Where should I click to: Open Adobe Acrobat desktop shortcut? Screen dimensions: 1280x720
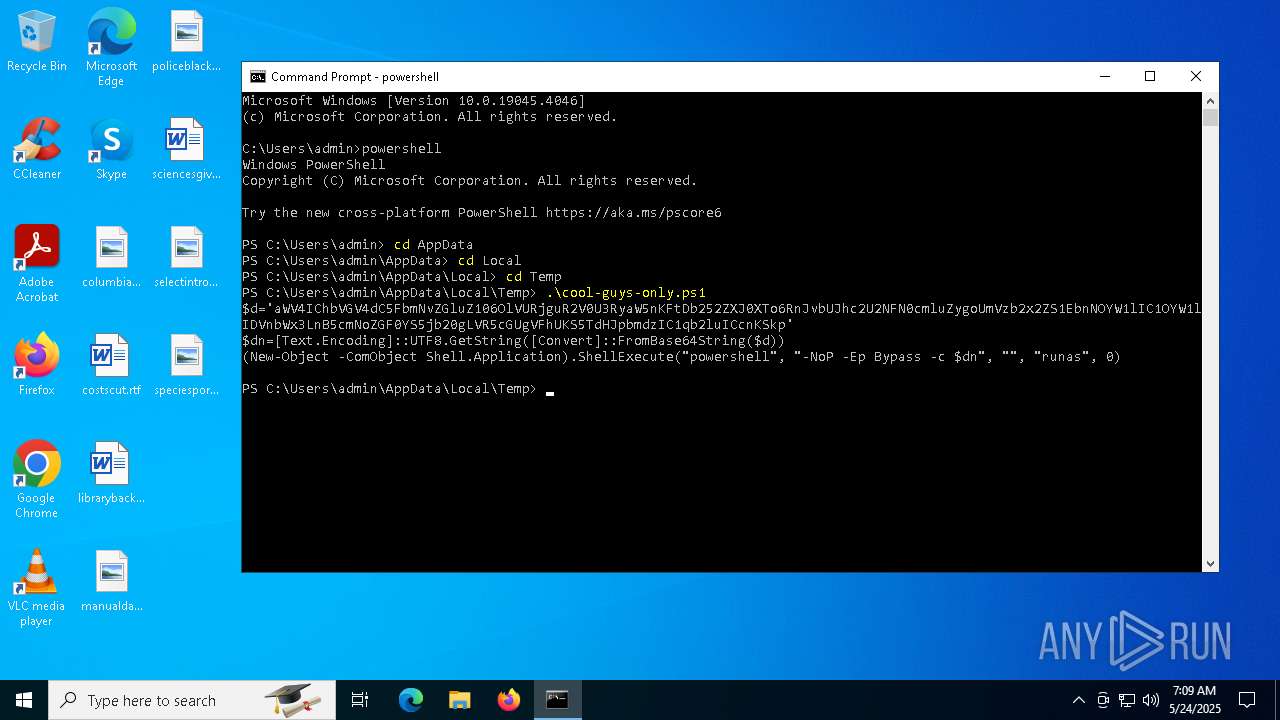pos(37,264)
